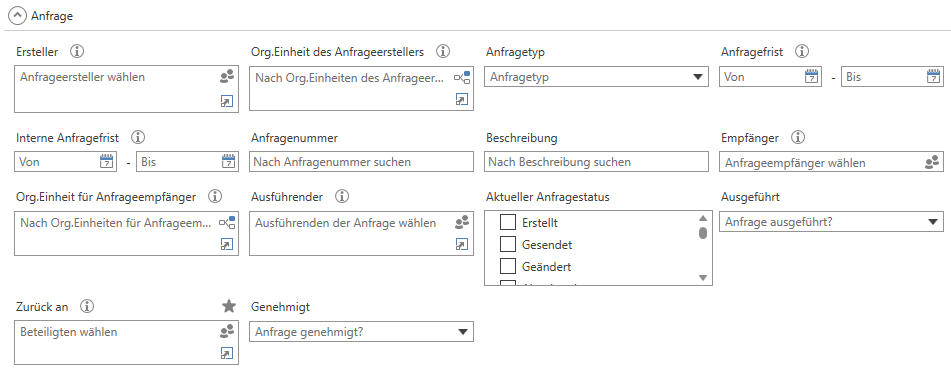This screenshot has width=951, height=390.
Task: Show info for Interne Anfragefrist
Action: point(138,138)
